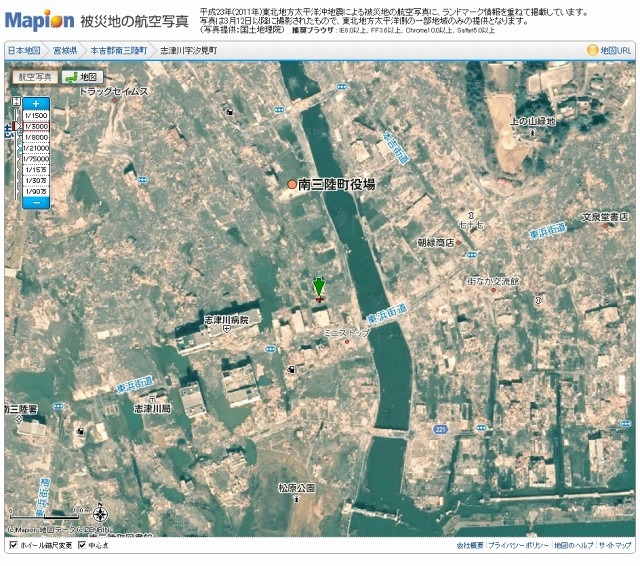Click the red dot marker for 朝緑商店
This screenshot has height=566, width=640.
click(x=458, y=243)
